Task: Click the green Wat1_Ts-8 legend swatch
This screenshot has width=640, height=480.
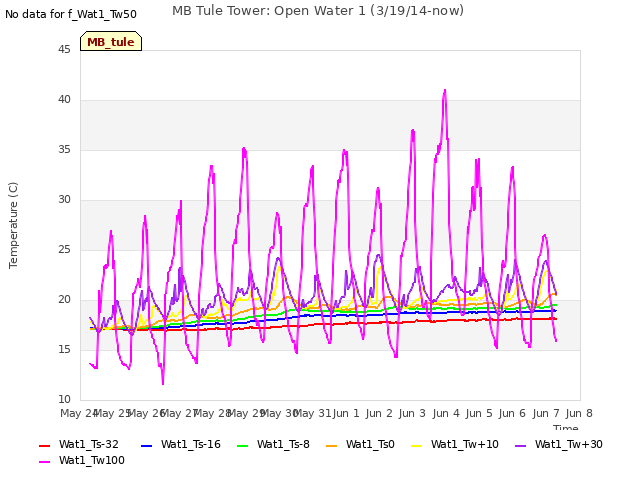Action: click(x=242, y=446)
